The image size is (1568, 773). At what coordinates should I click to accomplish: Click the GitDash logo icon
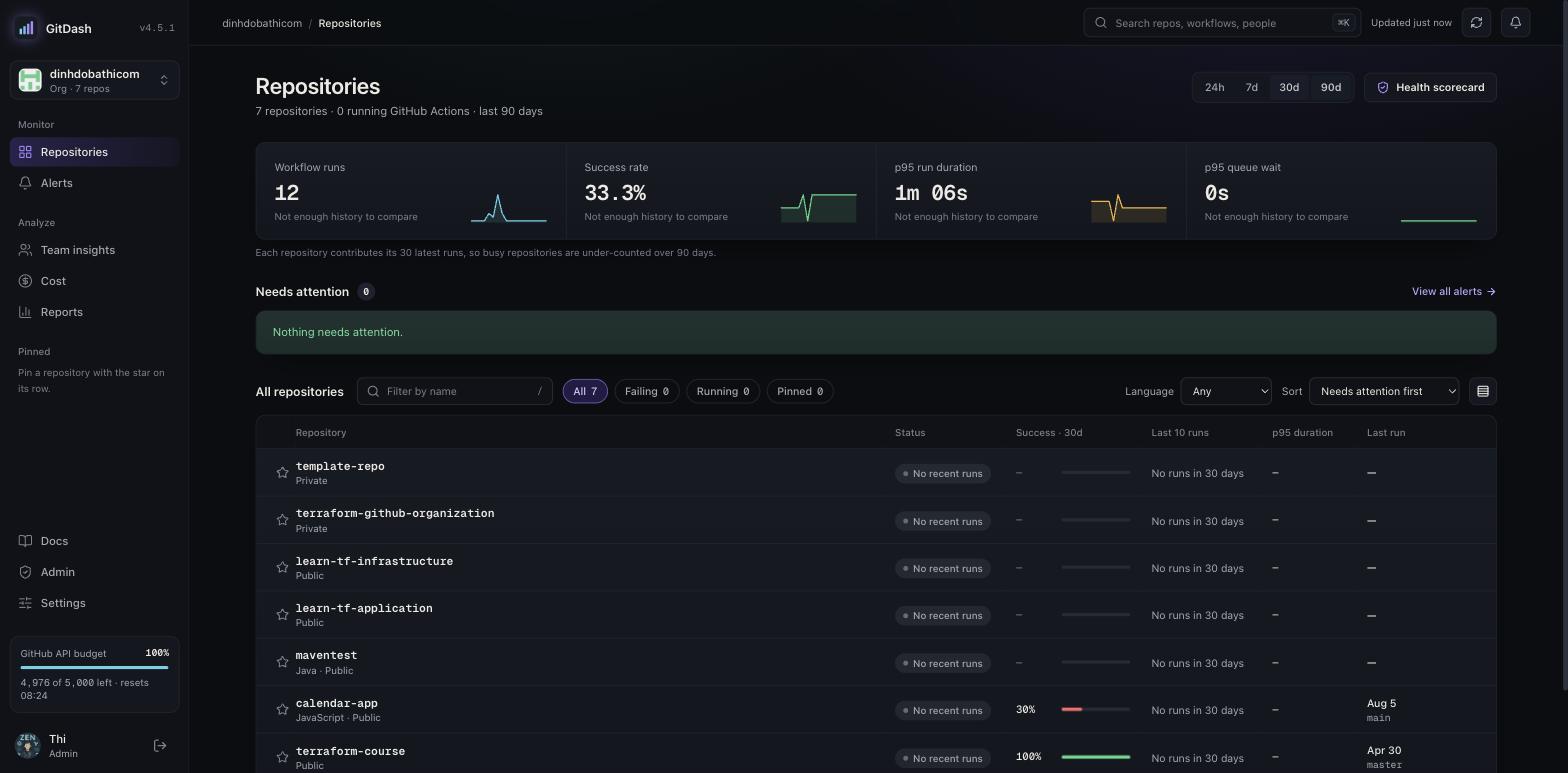click(x=26, y=28)
